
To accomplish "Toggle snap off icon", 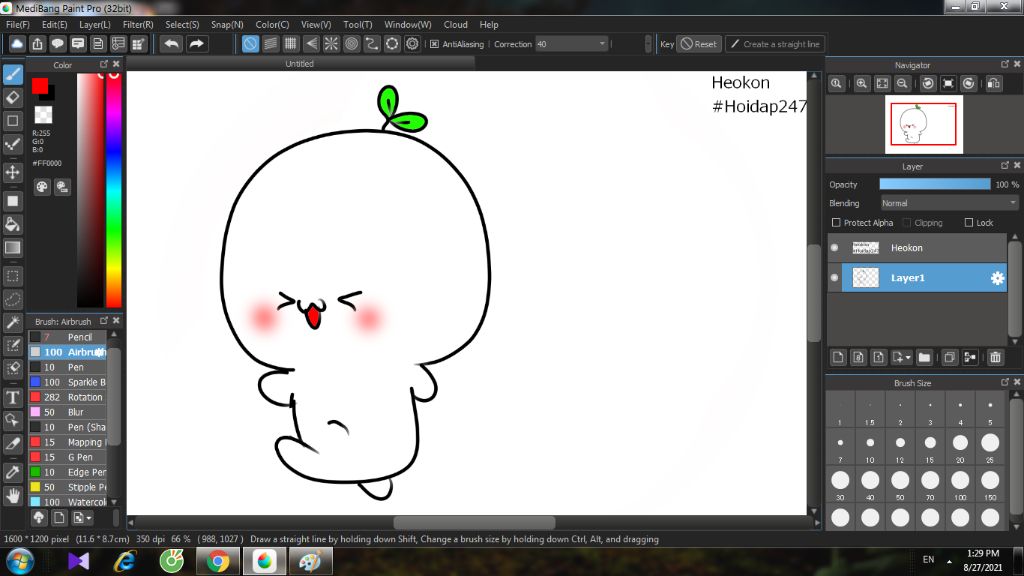I will (250, 44).
